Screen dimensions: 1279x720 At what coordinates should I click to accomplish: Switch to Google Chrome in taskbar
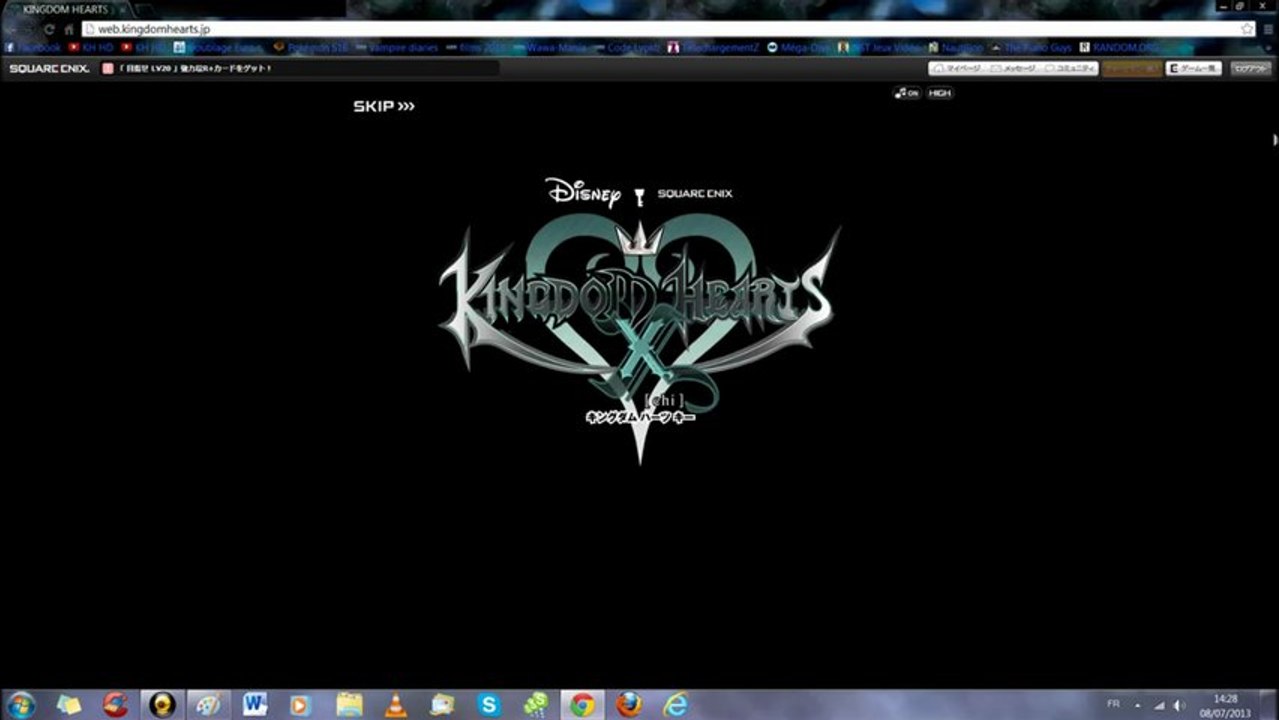(582, 704)
